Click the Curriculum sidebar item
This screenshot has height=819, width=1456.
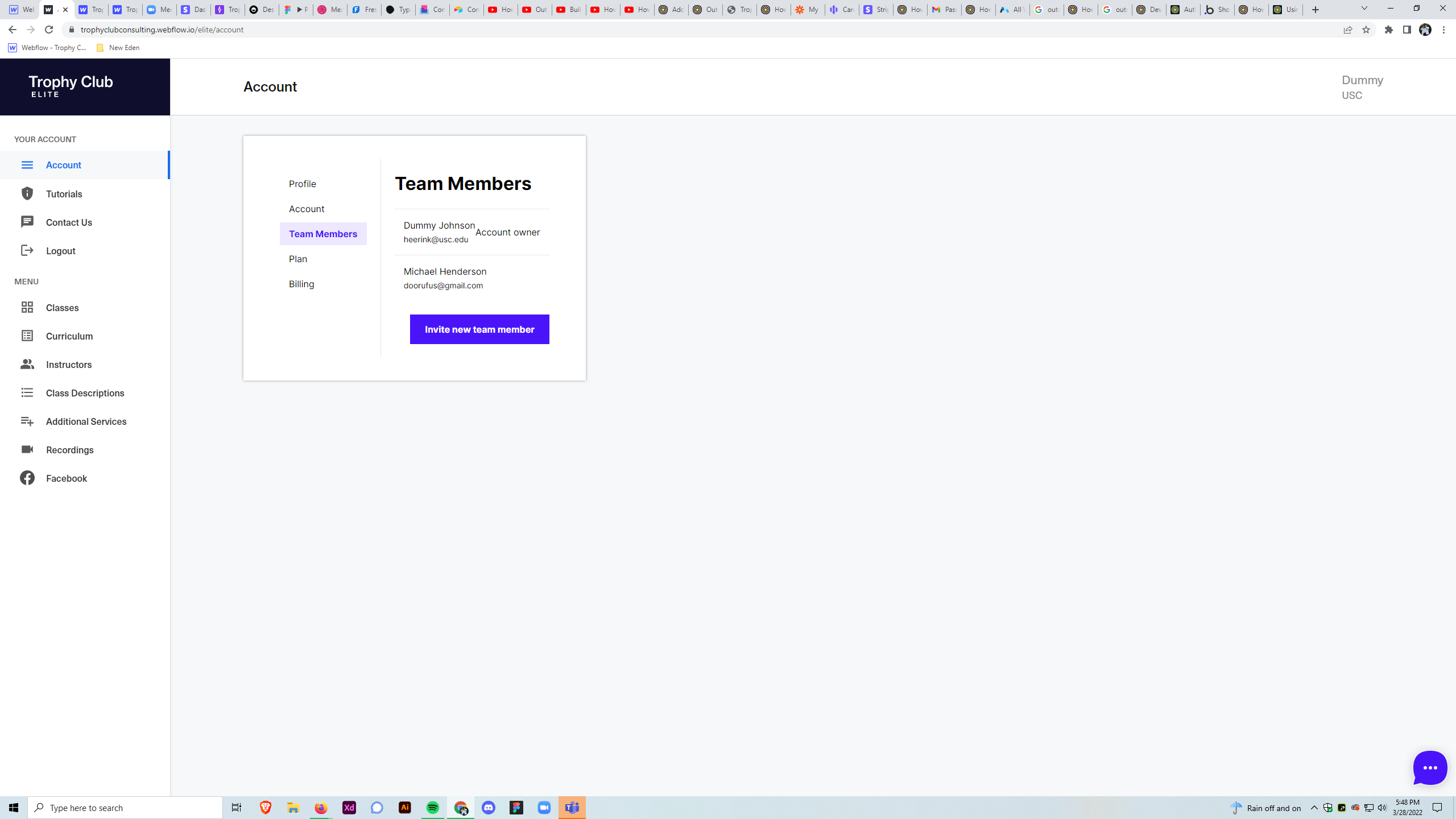(x=69, y=336)
